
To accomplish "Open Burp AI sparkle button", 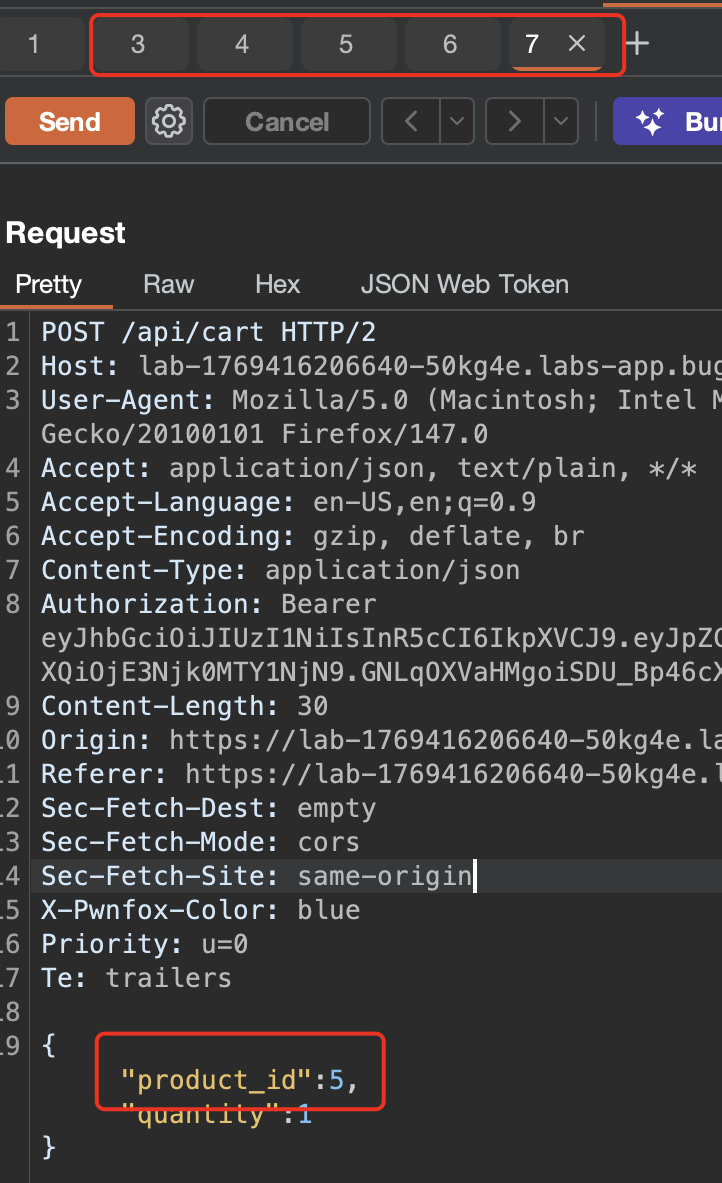I will (x=667, y=122).
